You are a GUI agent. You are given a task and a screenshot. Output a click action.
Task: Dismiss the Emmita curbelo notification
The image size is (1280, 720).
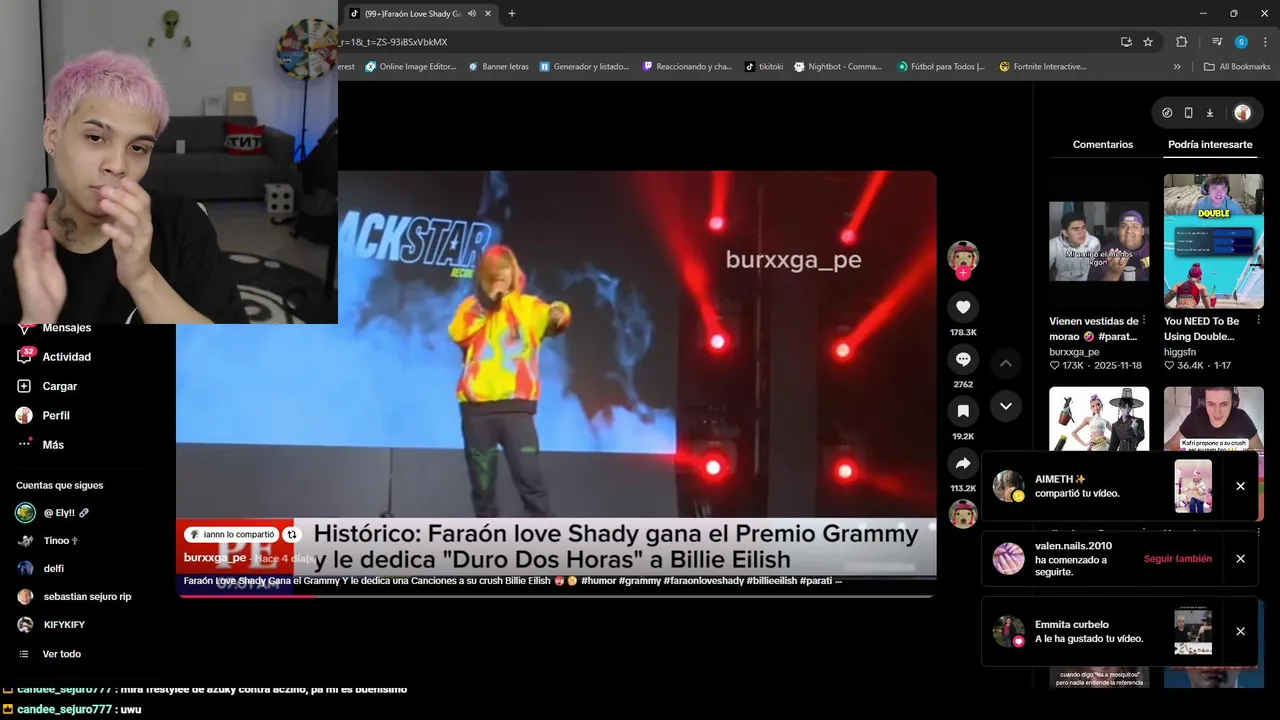pos(1240,632)
